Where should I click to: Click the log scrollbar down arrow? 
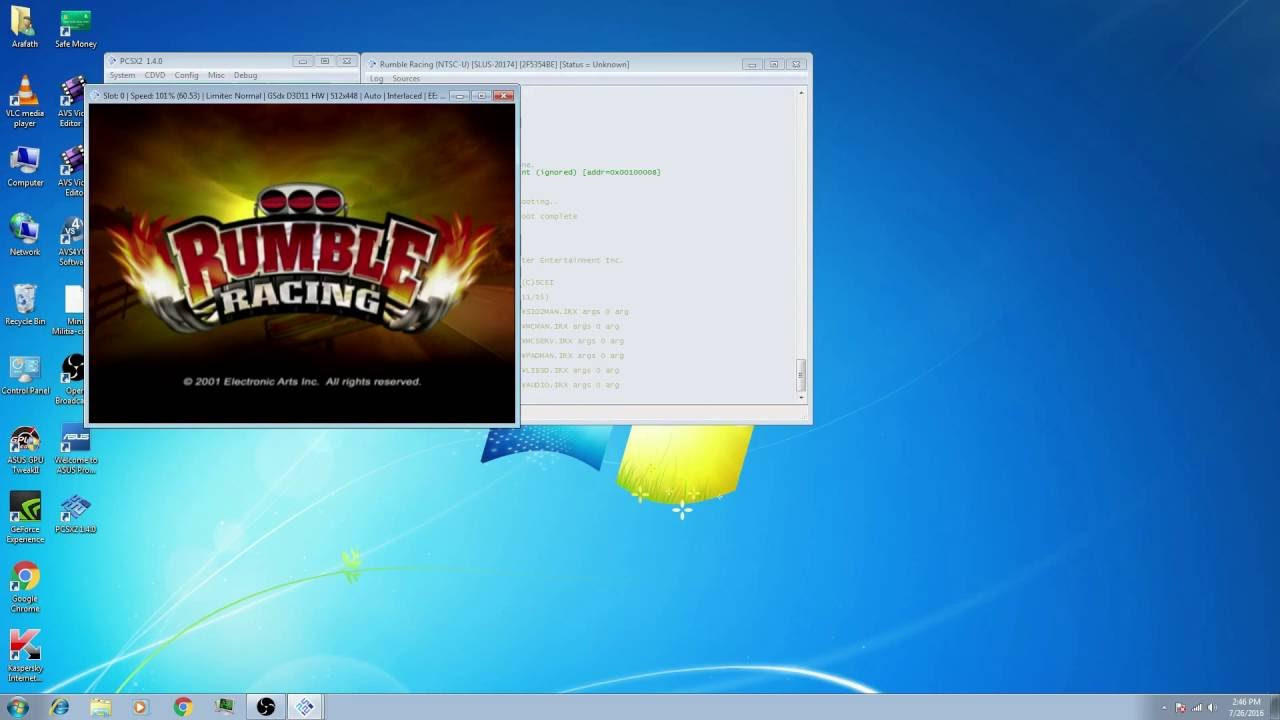pos(801,398)
